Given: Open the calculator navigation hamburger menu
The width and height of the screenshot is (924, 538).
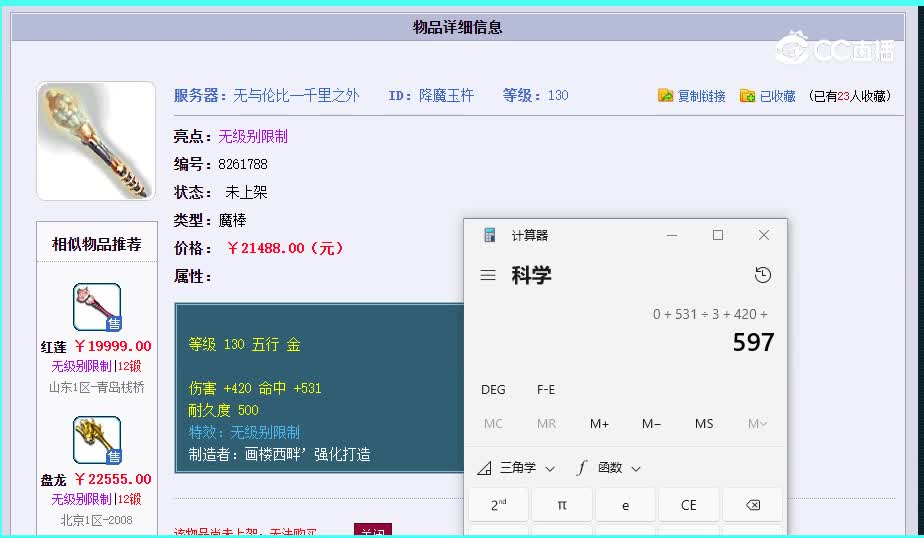Looking at the screenshot, I should click(x=488, y=275).
